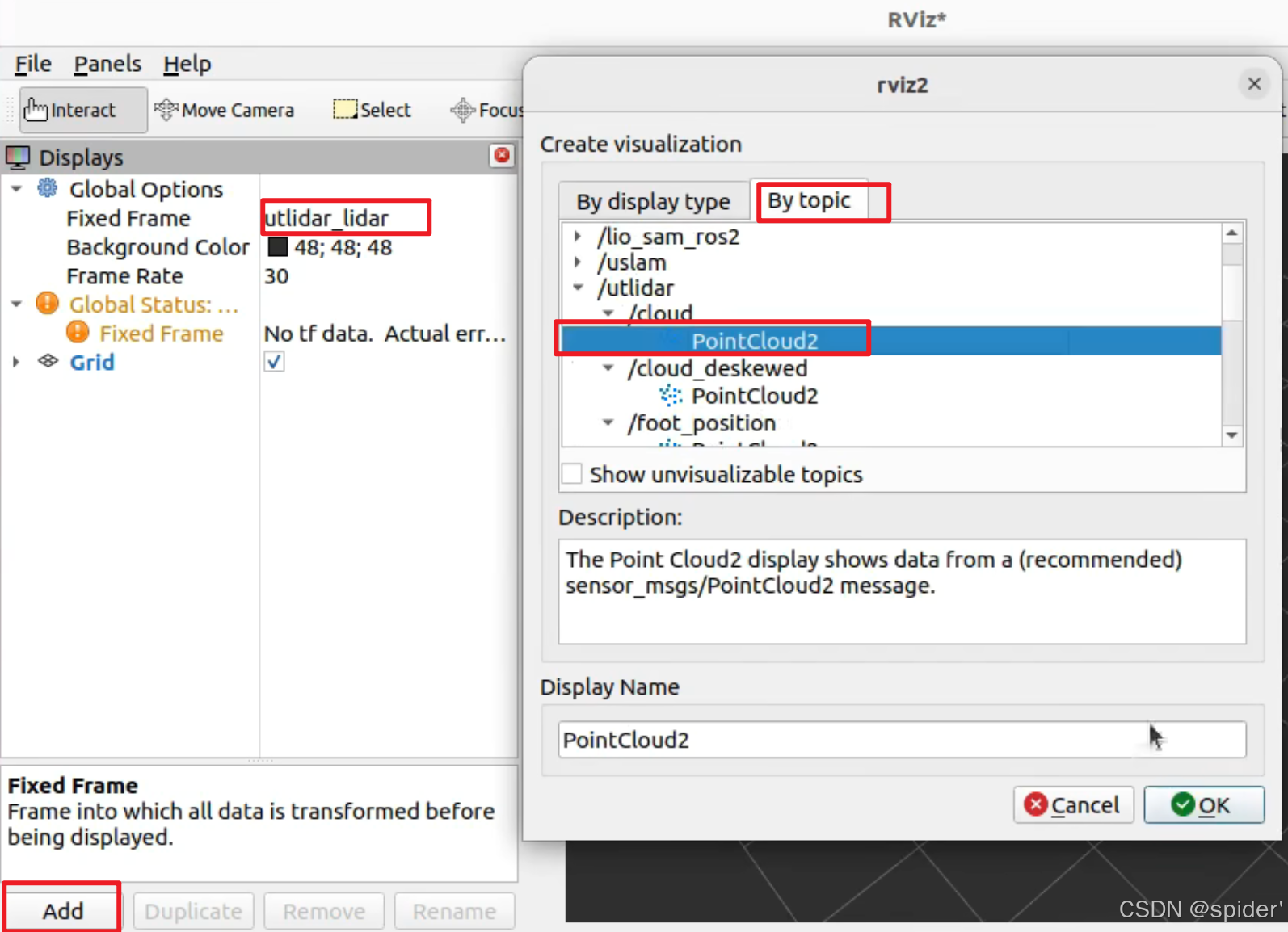Select PointCloud2 under /cloud_deskewed

tap(754, 396)
